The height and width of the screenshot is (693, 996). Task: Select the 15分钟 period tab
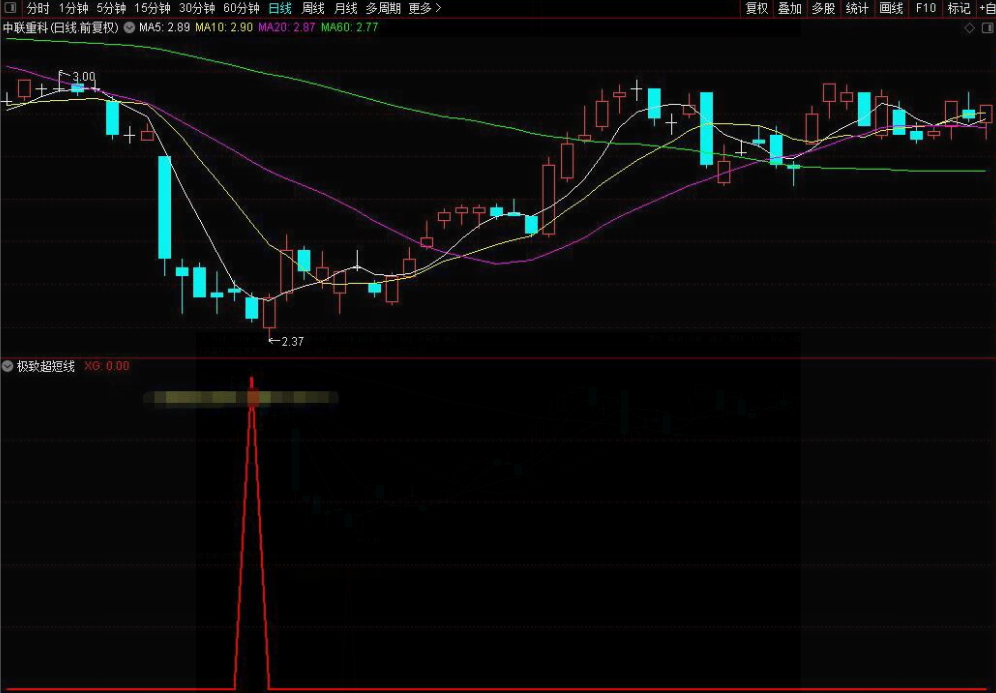(x=152, y=8)
